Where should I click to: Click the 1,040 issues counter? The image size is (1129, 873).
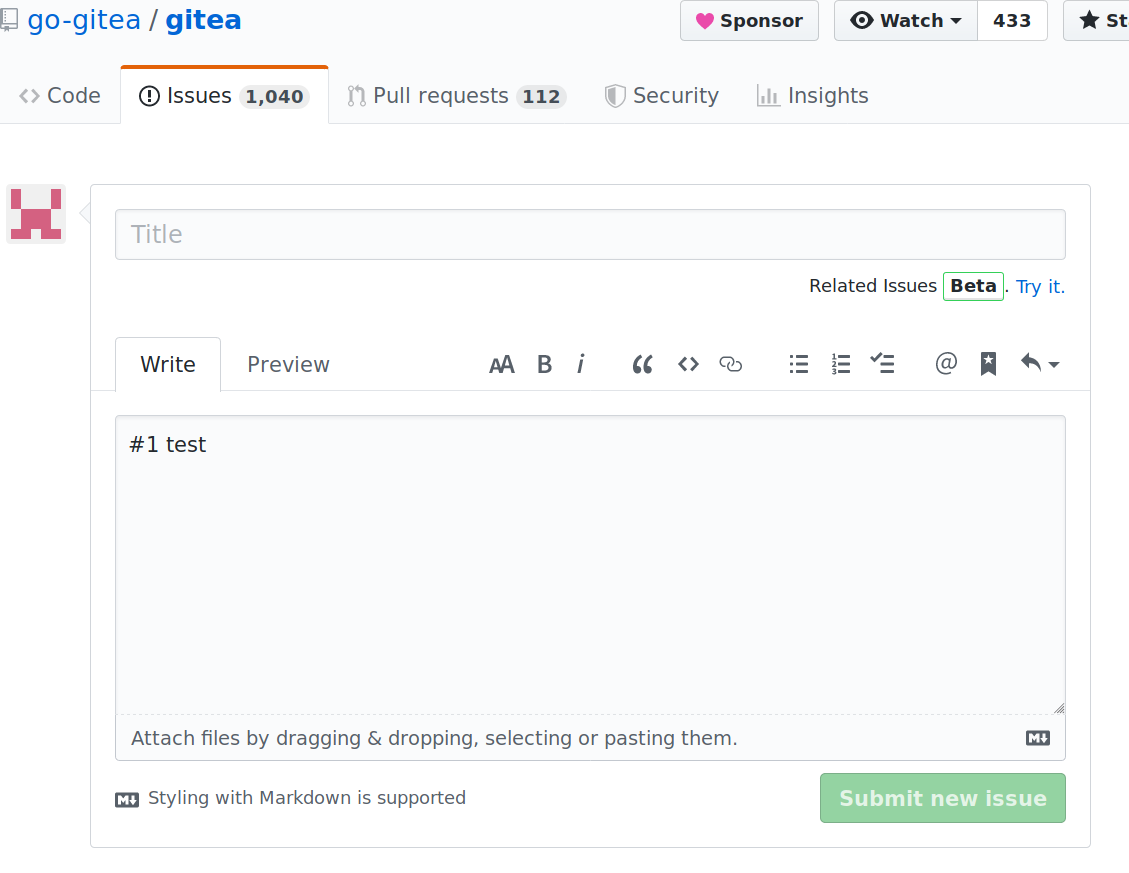click(274, 97)
